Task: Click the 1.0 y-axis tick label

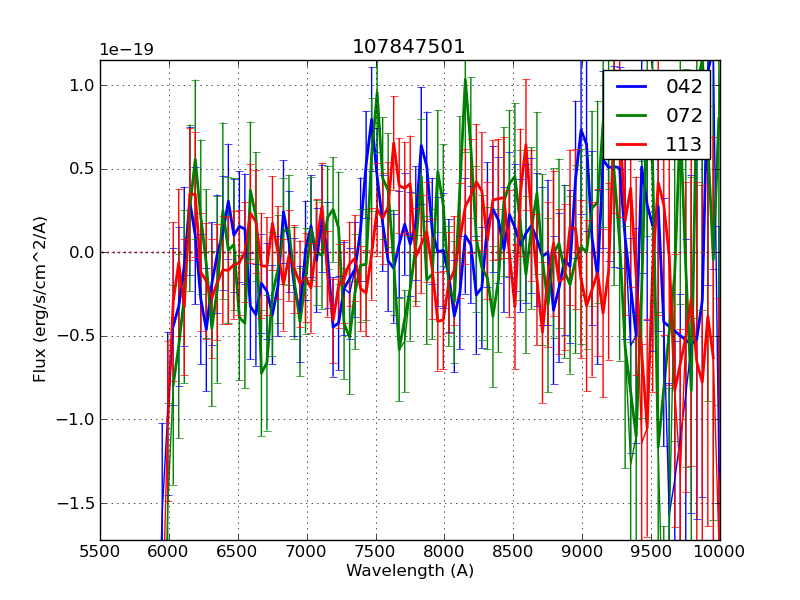Action: 80,85
